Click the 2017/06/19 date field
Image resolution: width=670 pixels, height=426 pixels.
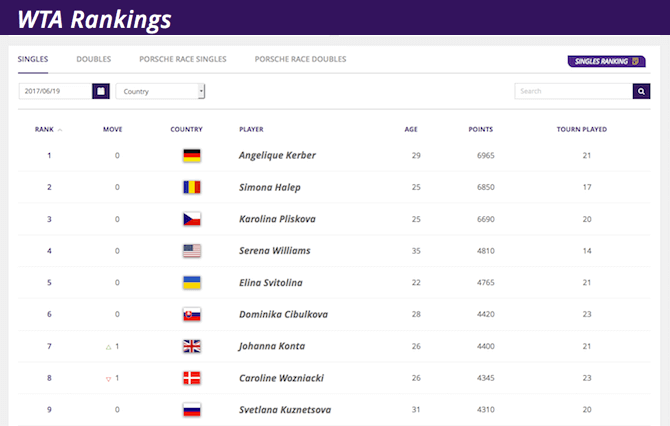tap(56, 91)
